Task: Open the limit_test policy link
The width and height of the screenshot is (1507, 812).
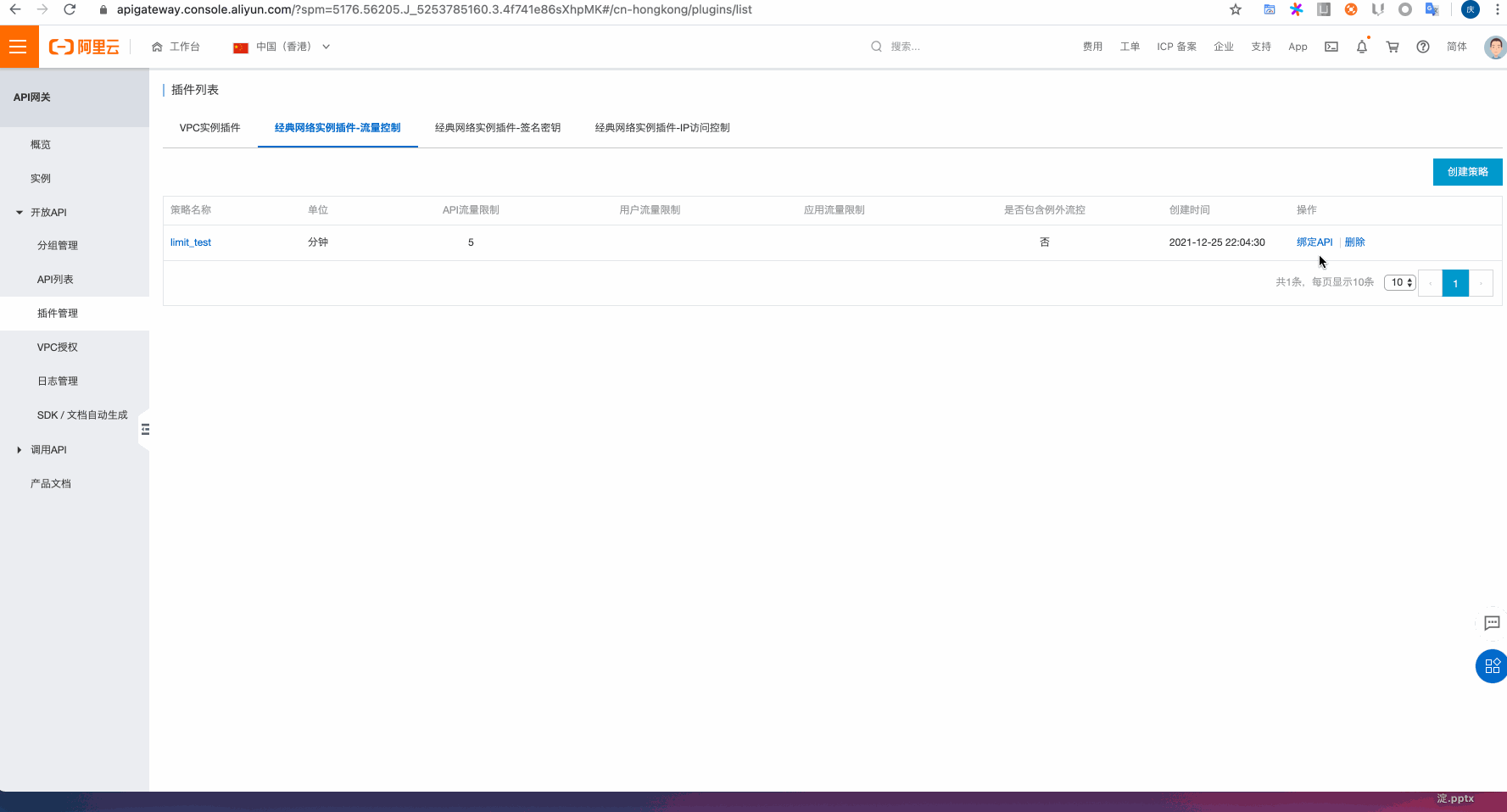Action: (191, 242)
